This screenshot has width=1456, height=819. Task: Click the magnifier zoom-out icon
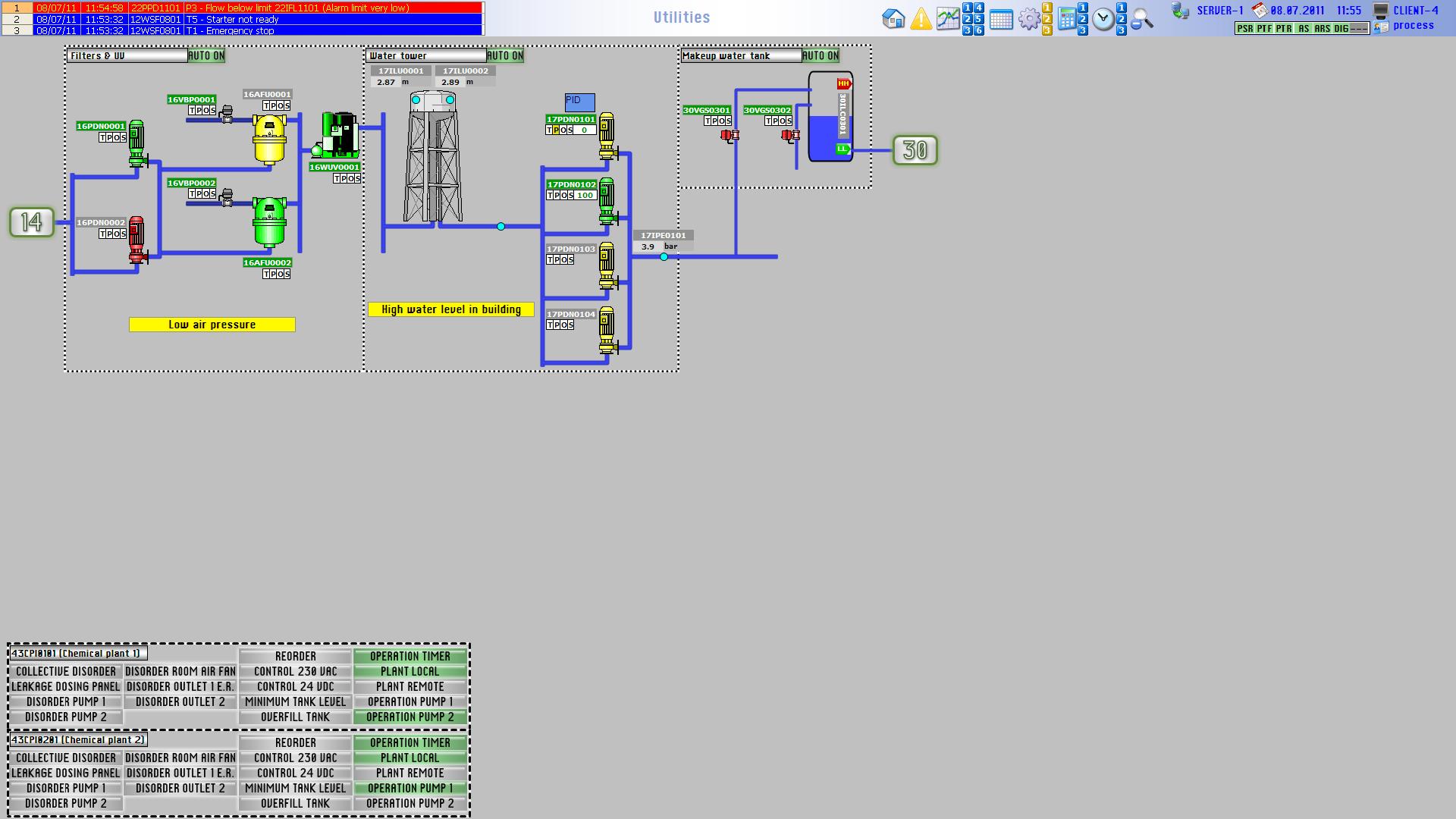[x=1141, y=19]
